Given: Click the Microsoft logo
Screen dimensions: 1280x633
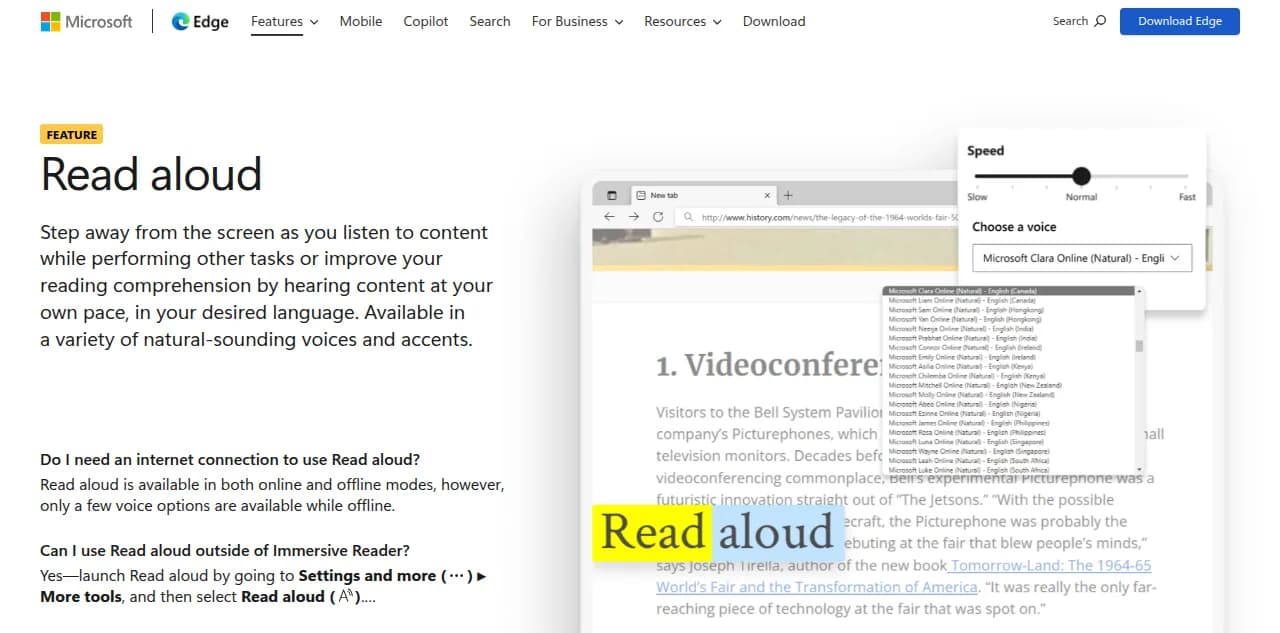Looking at the screenshot, I should (x=86, y=21).
